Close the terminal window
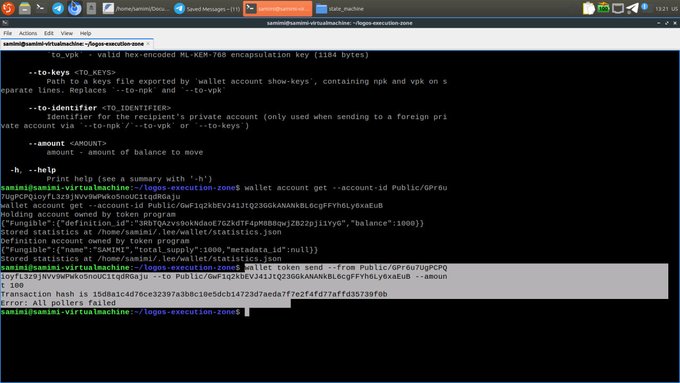Screen dimensions: 680x383 click(x=675, y=23)
